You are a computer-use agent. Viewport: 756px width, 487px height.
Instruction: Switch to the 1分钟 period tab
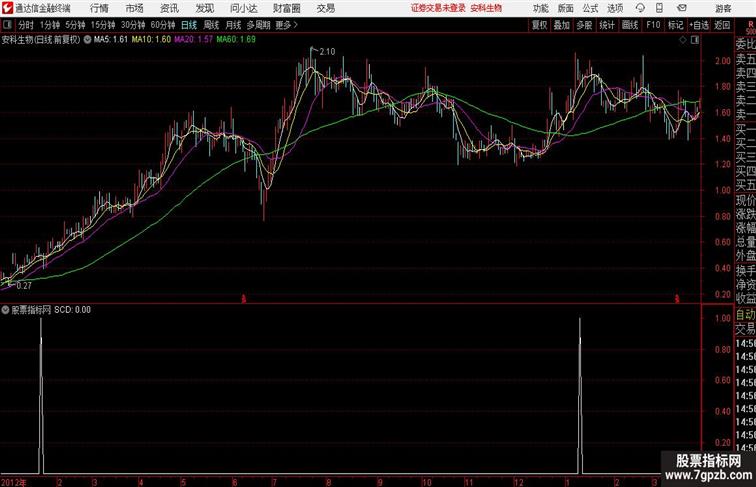pyautogui.click(x=50, y=25)
